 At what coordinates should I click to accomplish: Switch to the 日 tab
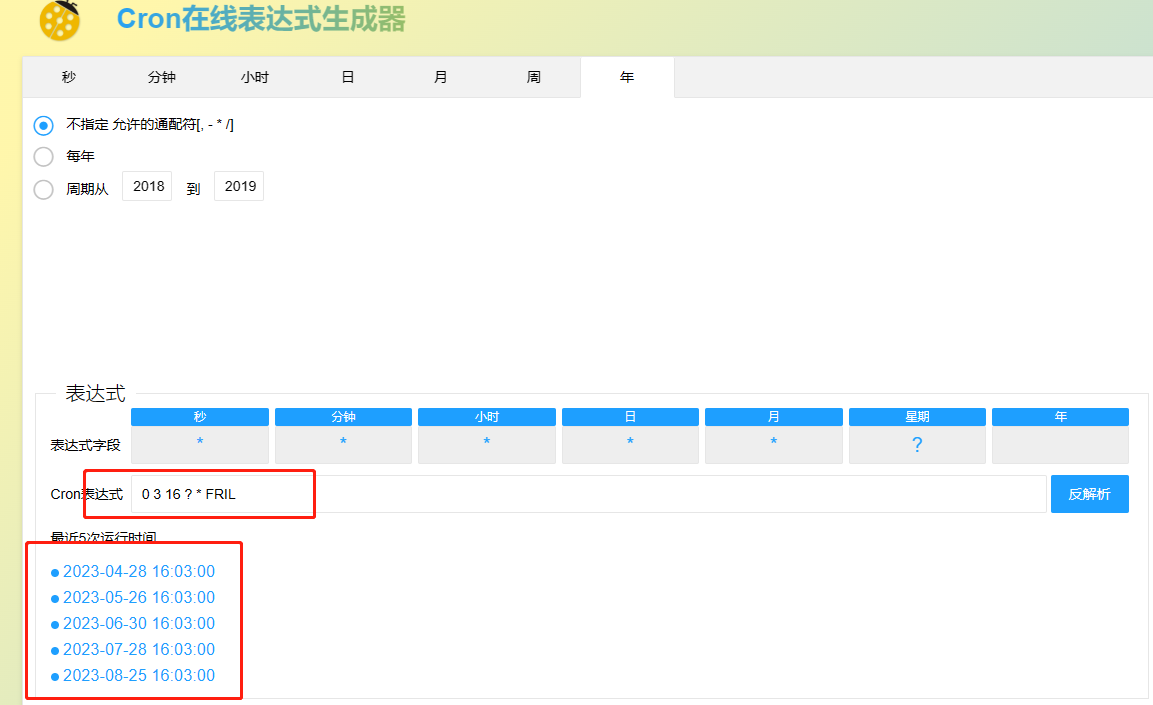347,77
